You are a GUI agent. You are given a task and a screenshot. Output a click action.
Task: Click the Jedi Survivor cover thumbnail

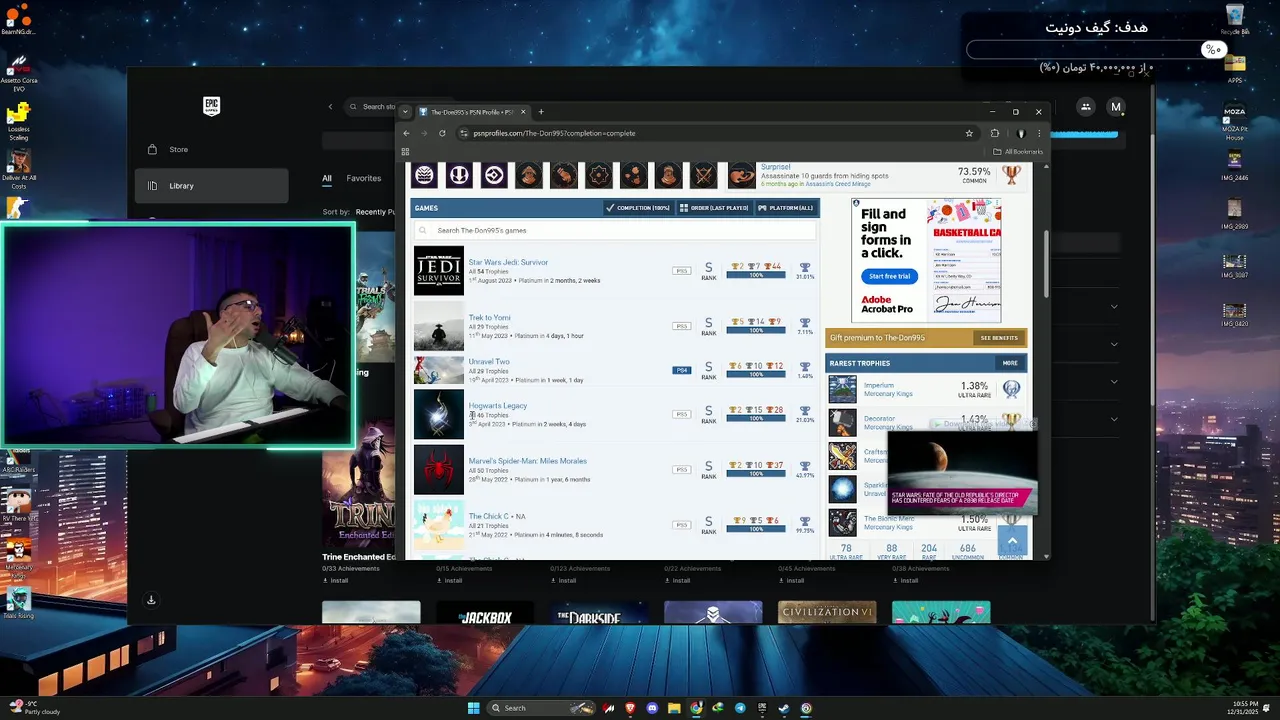(439, 271)
